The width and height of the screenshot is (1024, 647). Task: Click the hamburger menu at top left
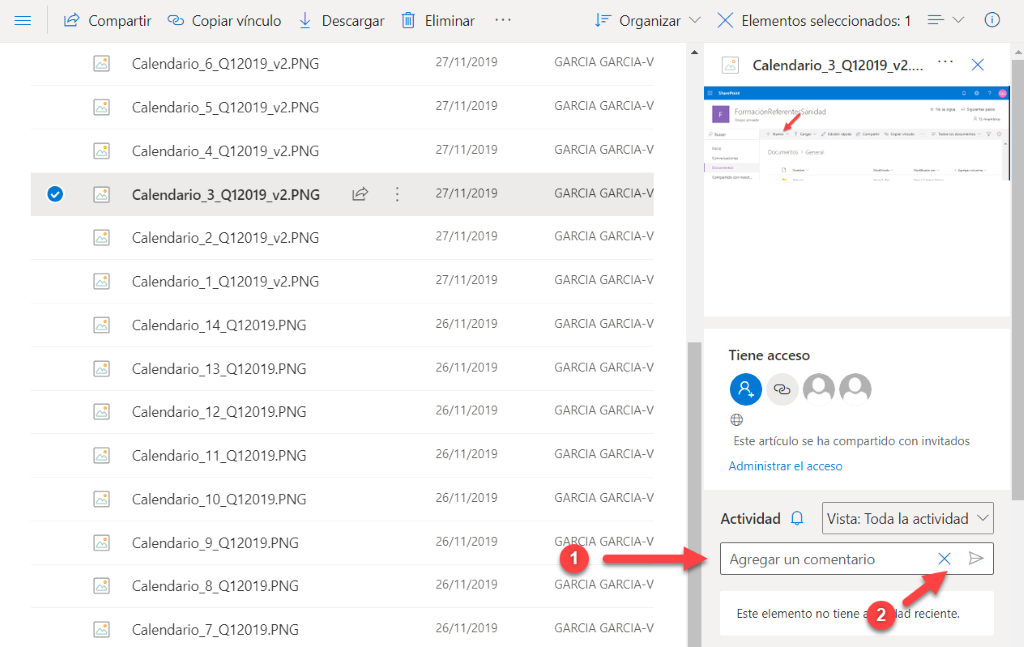[23, 20]
